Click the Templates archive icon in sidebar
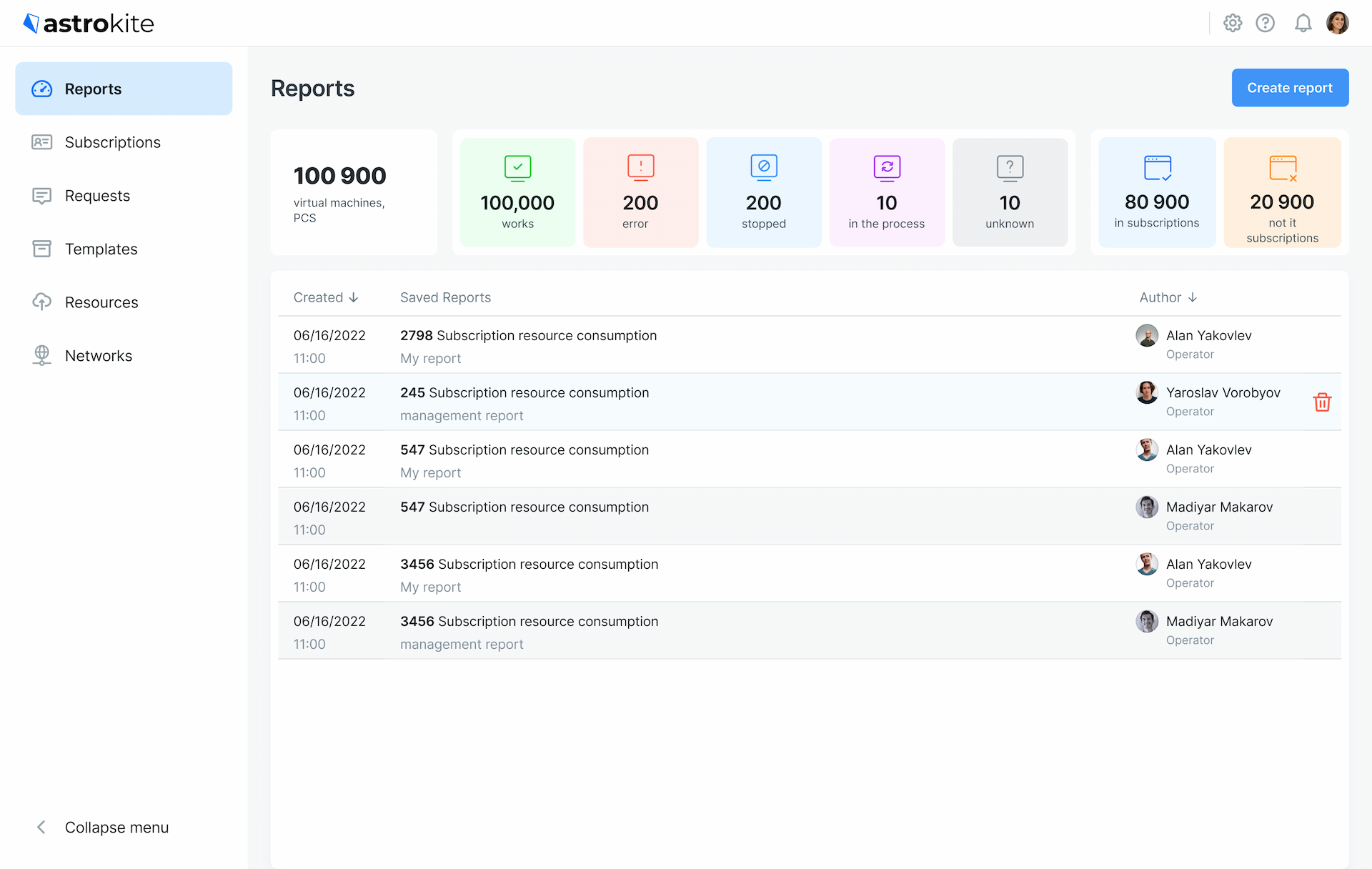 pos(42,249)
